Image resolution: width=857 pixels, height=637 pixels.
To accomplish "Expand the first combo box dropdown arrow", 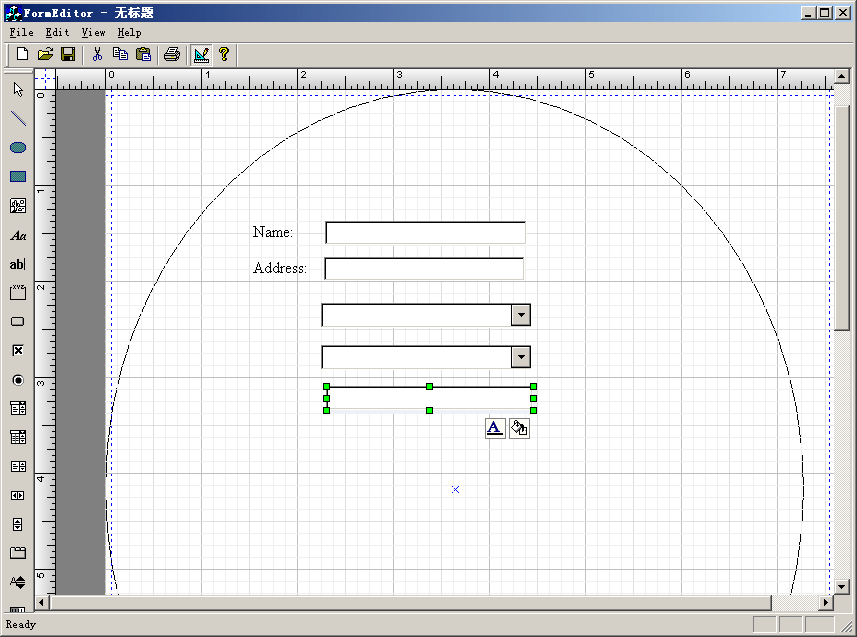I will 520,316.
